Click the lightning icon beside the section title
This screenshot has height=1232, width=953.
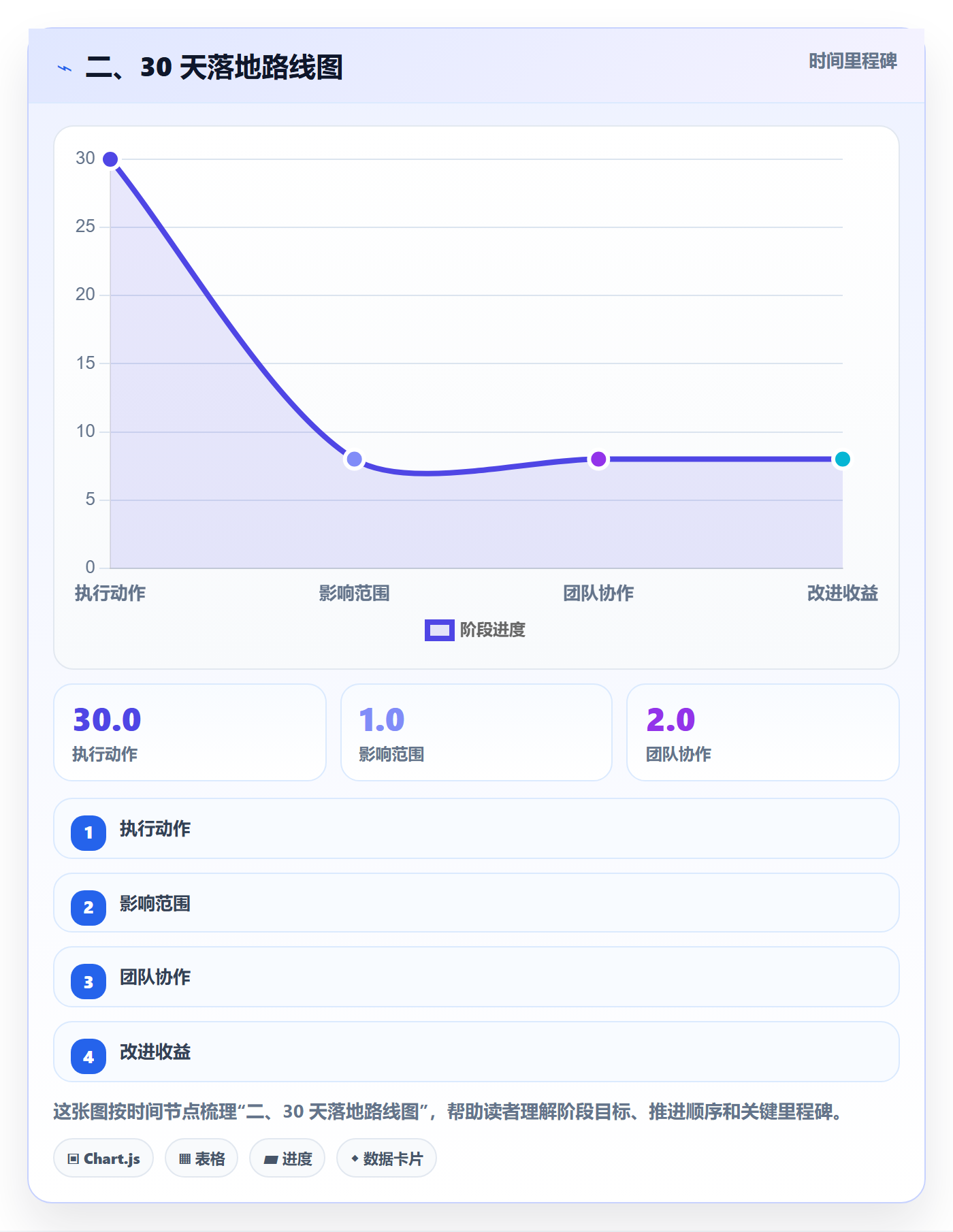(x=65, y=68)
